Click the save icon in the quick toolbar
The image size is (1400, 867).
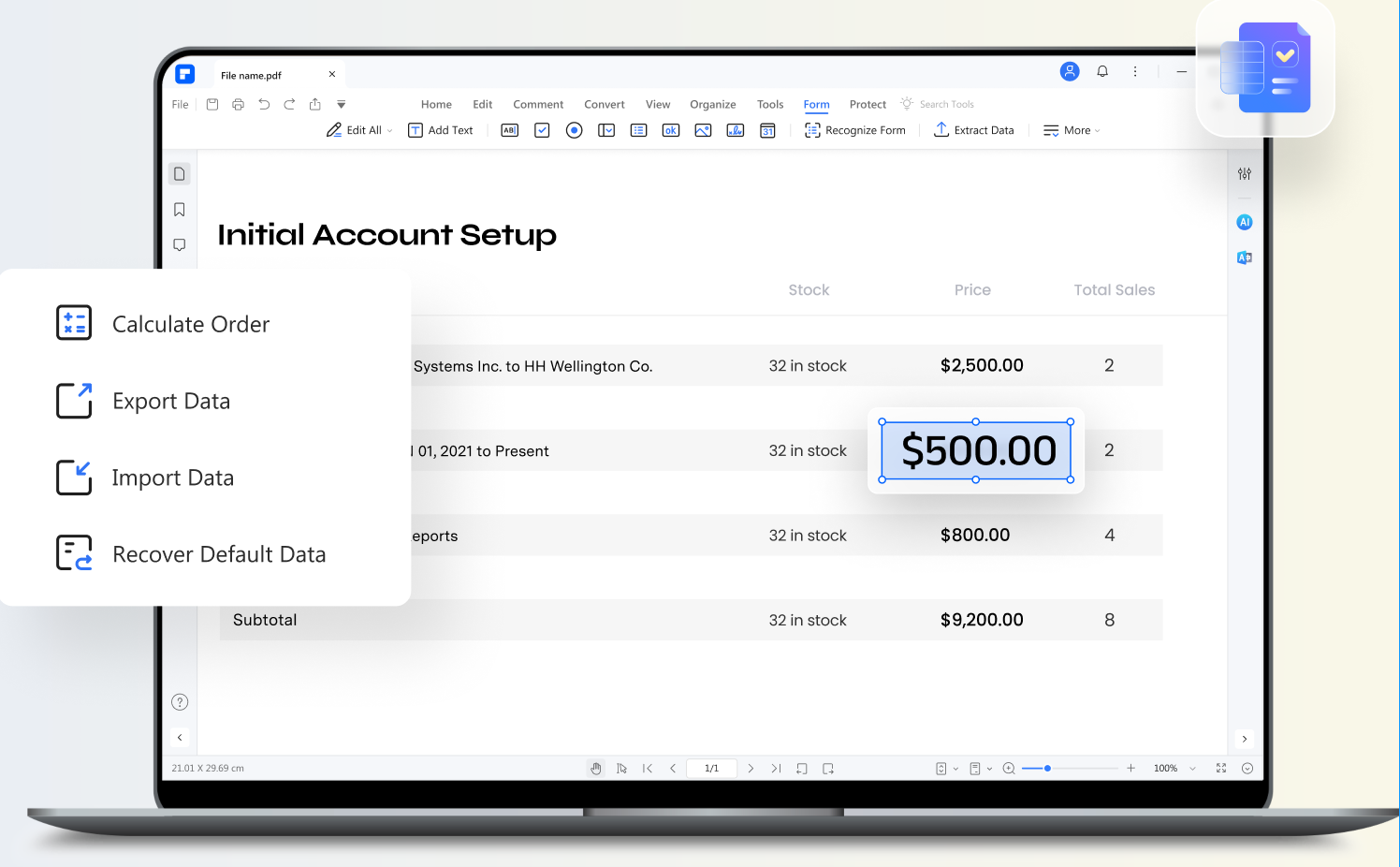[212, 104]
